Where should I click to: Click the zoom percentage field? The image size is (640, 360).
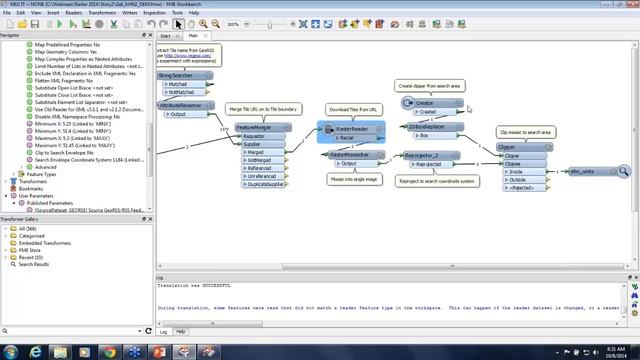pyautogui.click(x=233, y=24)
